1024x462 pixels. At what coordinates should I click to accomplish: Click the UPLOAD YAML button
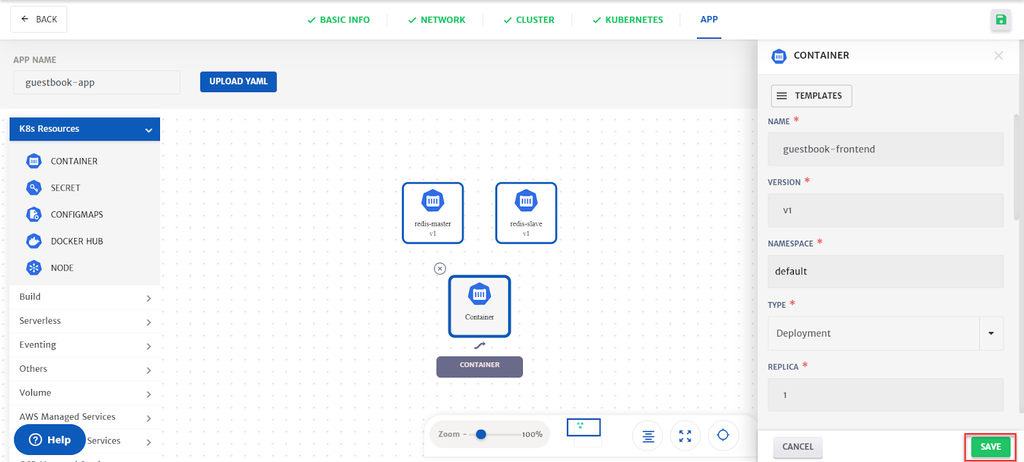pos(238,82)
